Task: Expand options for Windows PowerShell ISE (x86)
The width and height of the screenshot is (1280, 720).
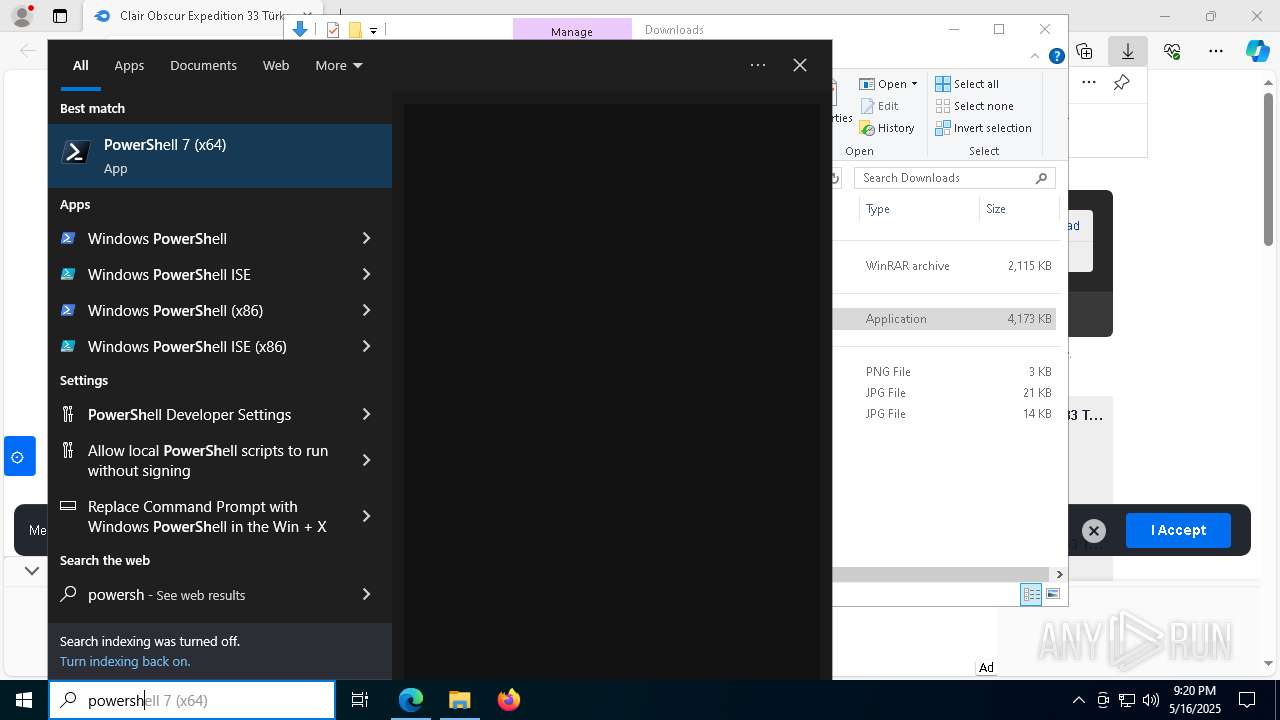Action: pos(366,346)
